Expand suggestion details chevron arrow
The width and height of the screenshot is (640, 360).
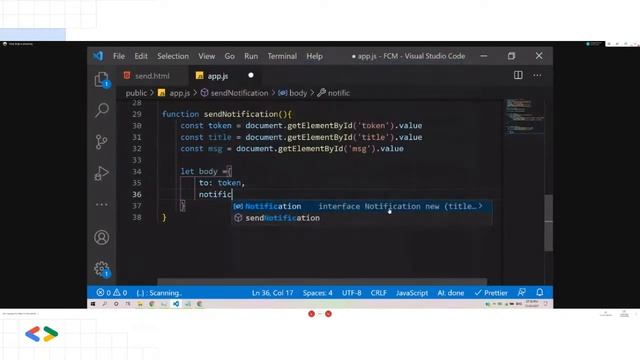pyautogui.click(x=480, y=206)
